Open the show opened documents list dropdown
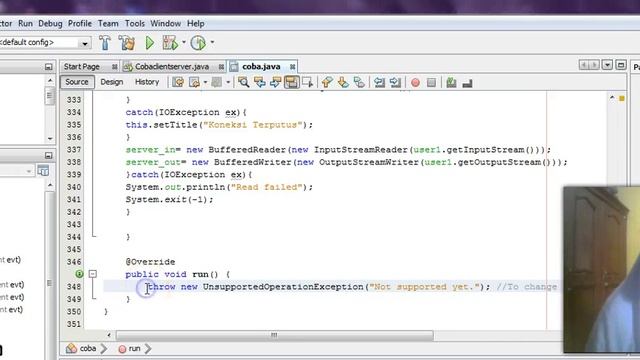This screenshot has width=640, height=360. [607, 65]
